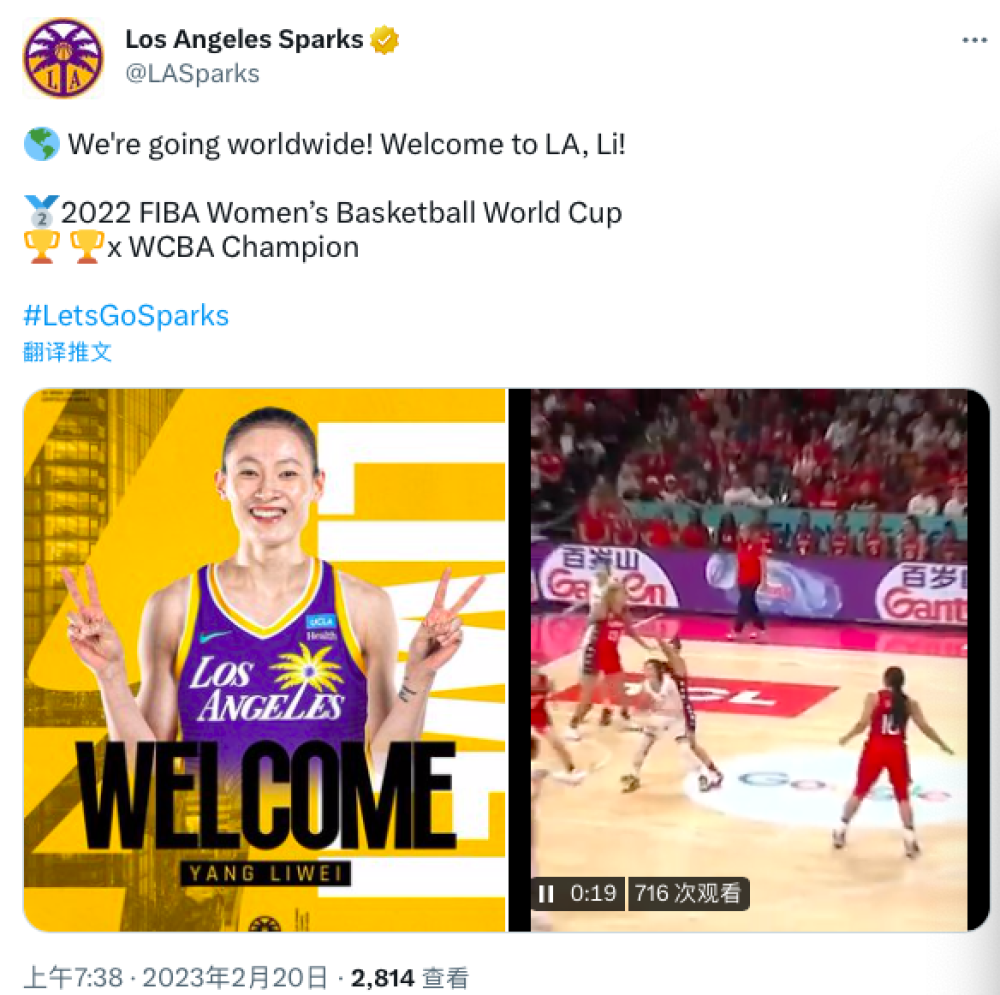Open the three-dot more options menu
This screenshot has height=995, width=1000.
pyautogui.click(x=974, y=40)
